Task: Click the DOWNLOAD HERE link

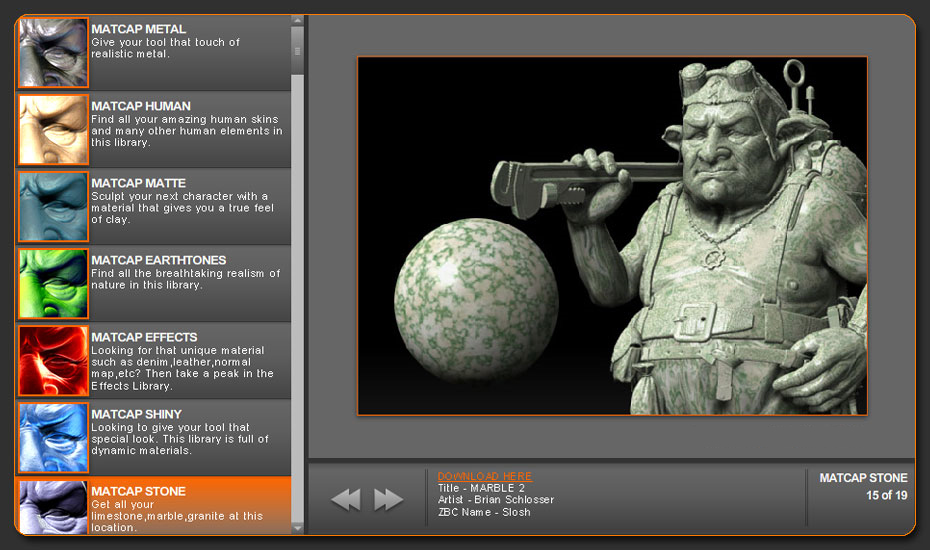Action: [x=484, y=476]
